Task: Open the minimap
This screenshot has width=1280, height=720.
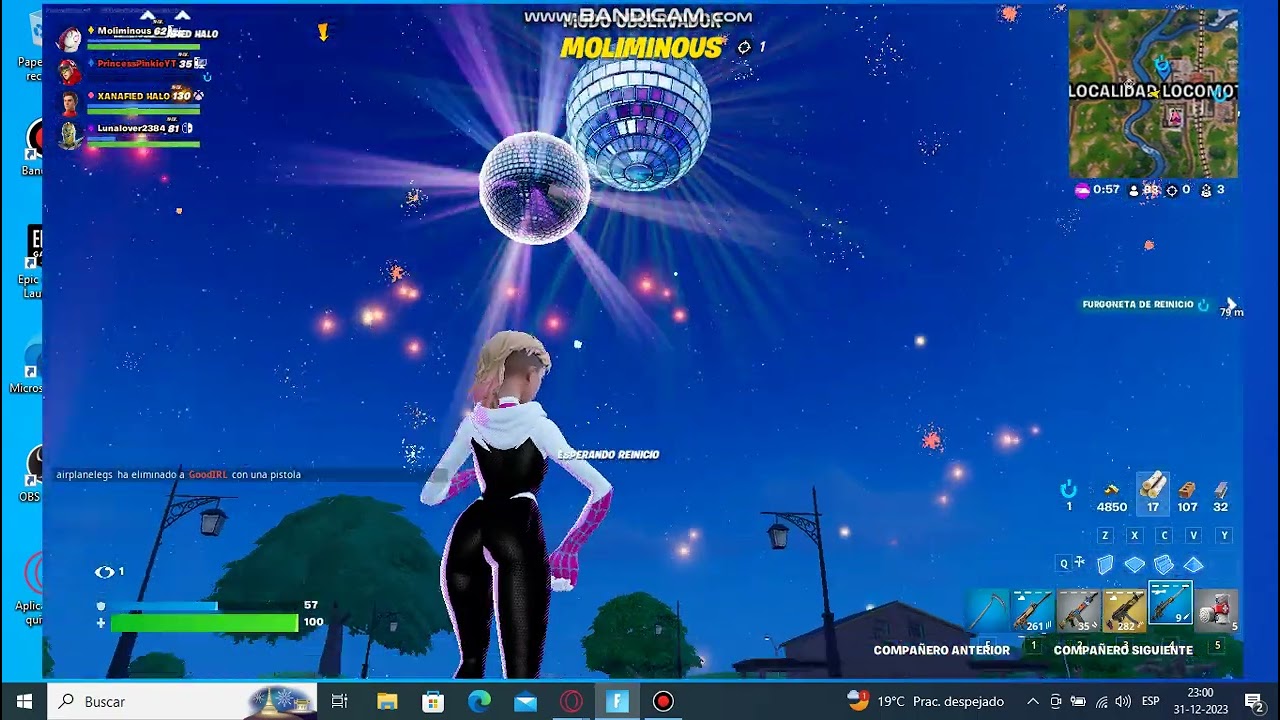Action: point(1153,93)
